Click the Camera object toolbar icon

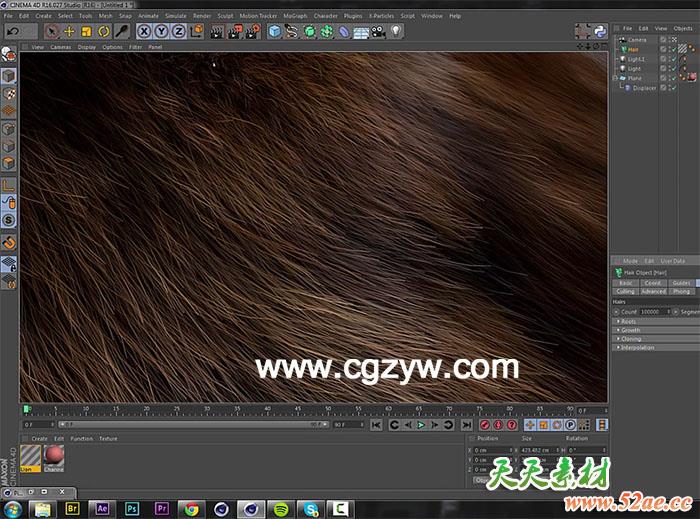(378, 32)
